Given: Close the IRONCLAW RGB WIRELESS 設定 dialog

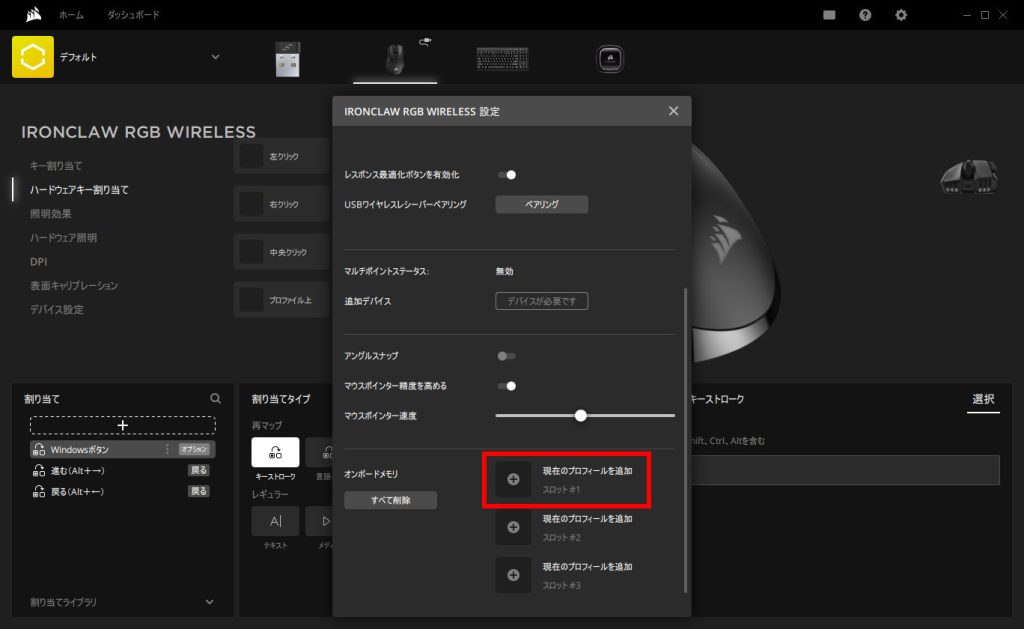Looking at the screenshot, I should [673, 111].
